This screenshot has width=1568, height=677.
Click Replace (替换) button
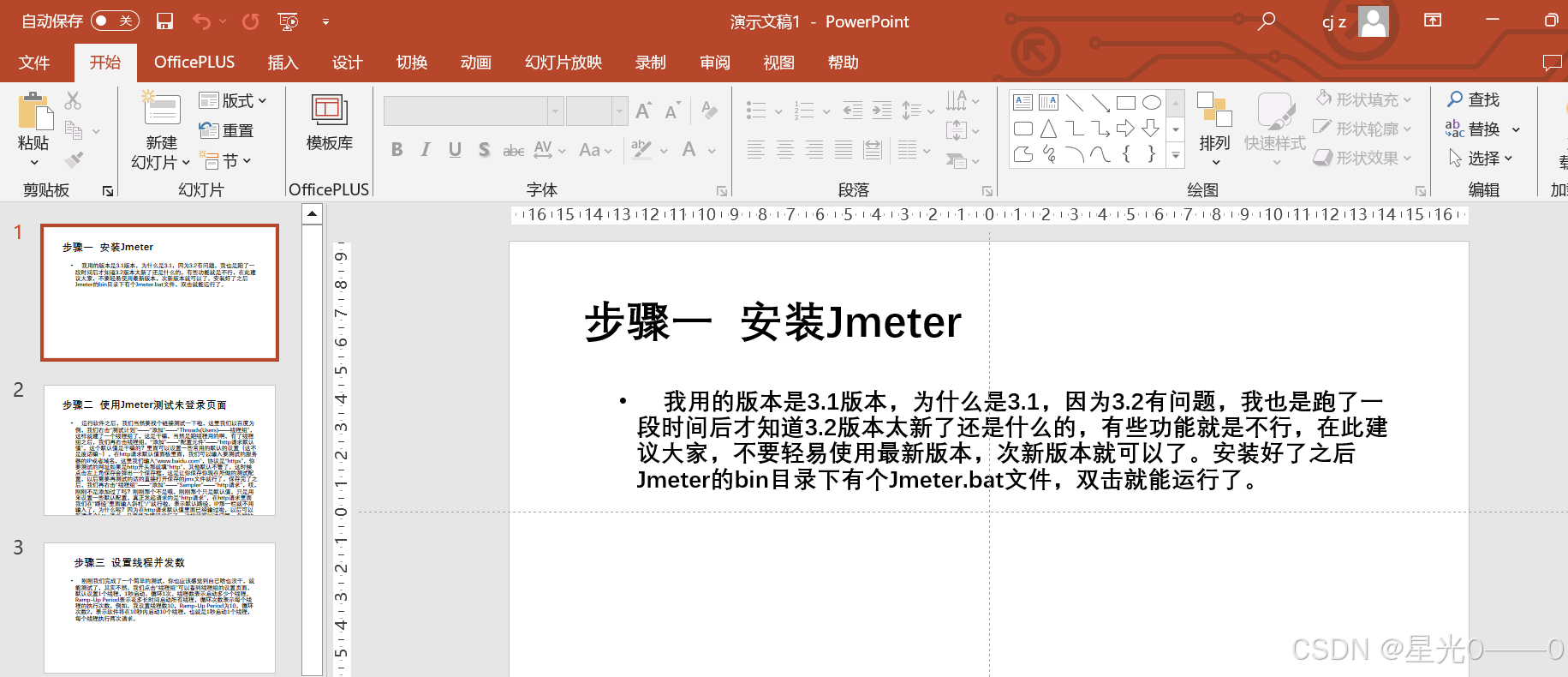coord(1474,129)
